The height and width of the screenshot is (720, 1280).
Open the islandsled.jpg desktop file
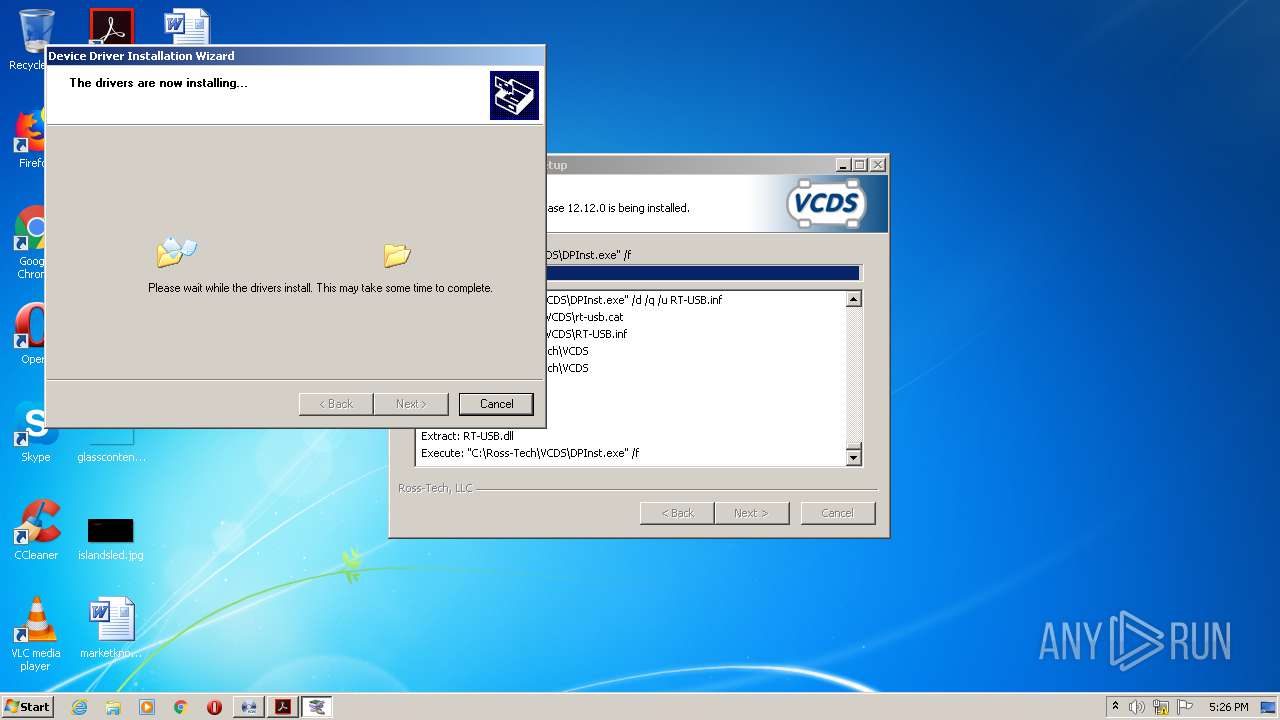111,538
